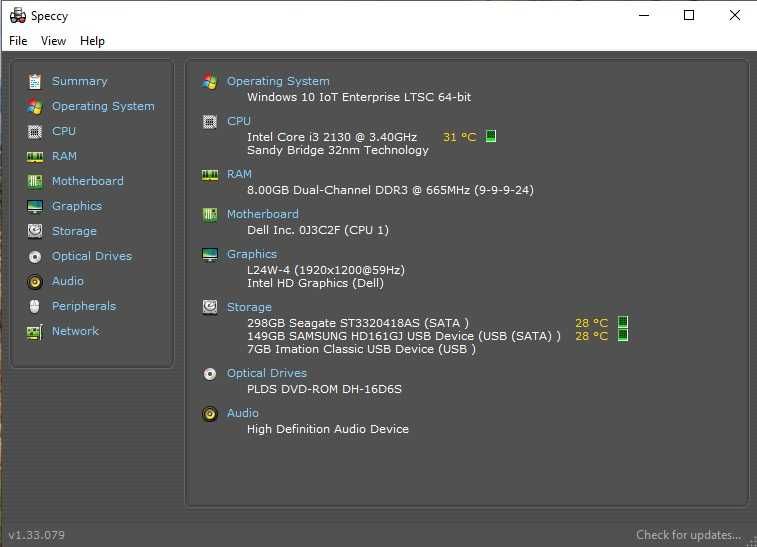Click the Graphics monitor icon in sidebar
This screenshot has width=757, height=547.
[x=35, y=206]
